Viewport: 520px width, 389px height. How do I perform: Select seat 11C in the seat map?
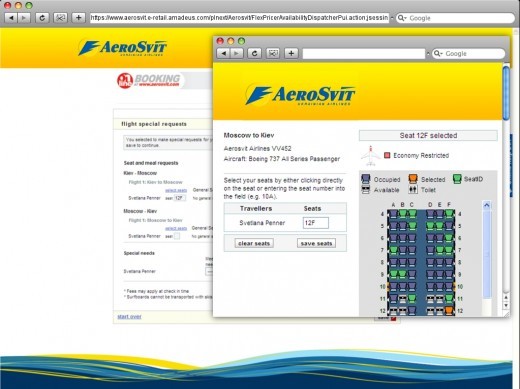[x=412, y=299]
